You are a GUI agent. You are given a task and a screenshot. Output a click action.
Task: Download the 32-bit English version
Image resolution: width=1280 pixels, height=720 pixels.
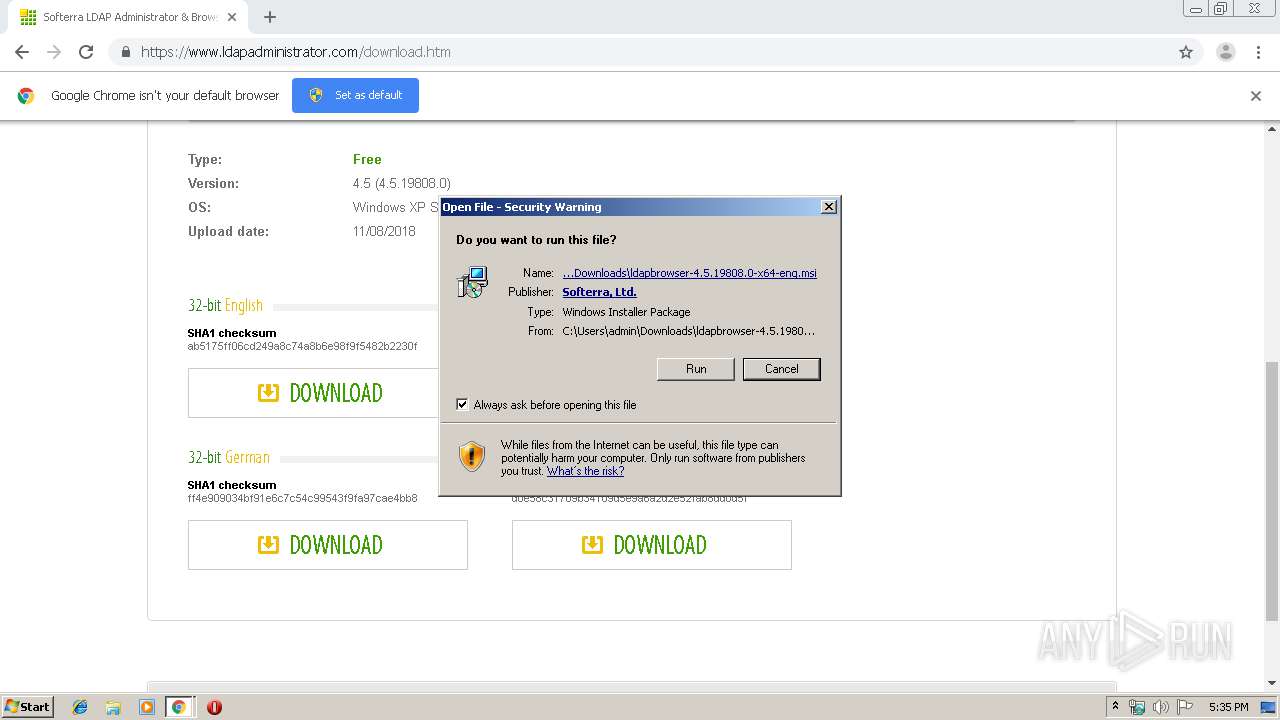pos(328,393)
